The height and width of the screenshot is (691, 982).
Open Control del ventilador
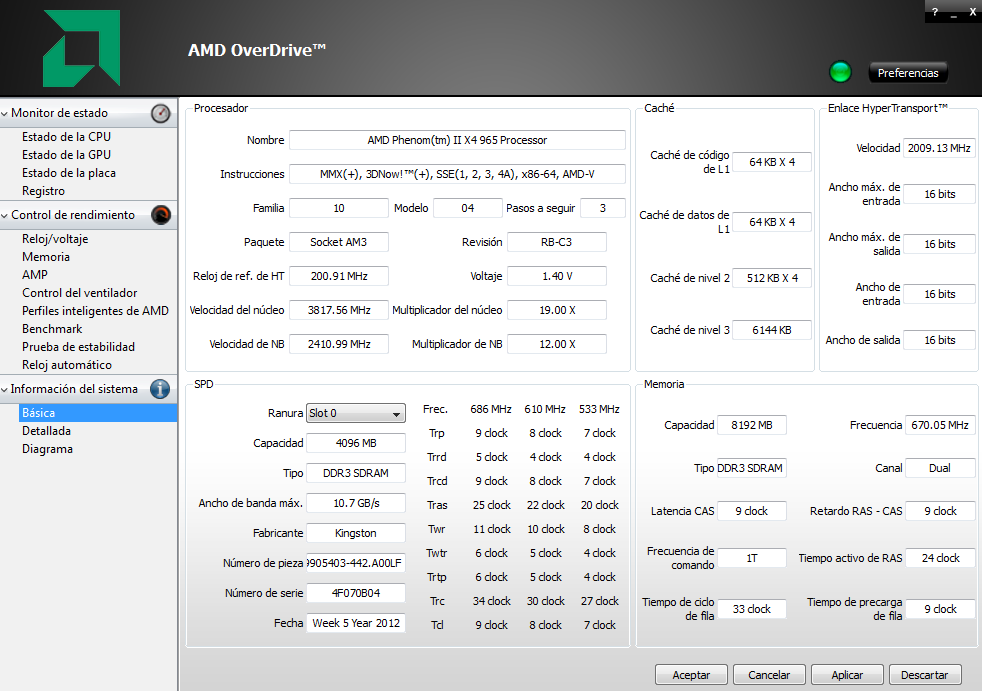tap(80, 293)
